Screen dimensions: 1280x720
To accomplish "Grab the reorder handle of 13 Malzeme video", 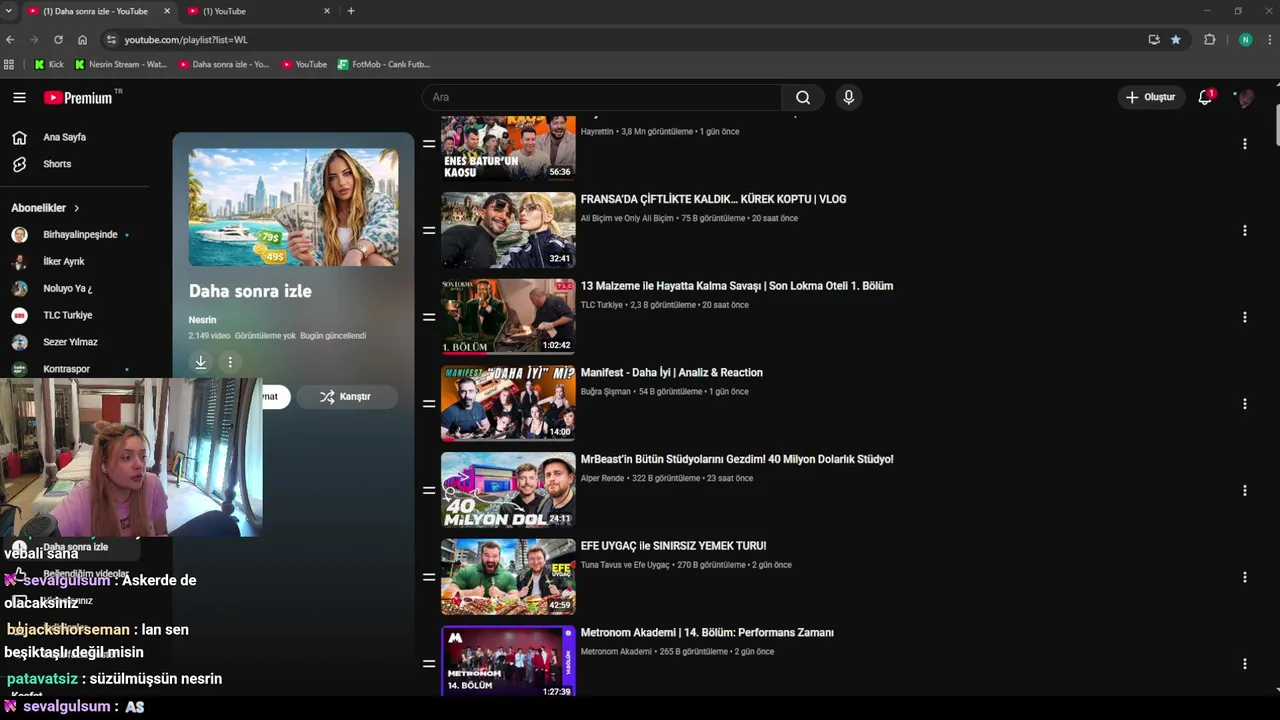I will click(428, 317).
